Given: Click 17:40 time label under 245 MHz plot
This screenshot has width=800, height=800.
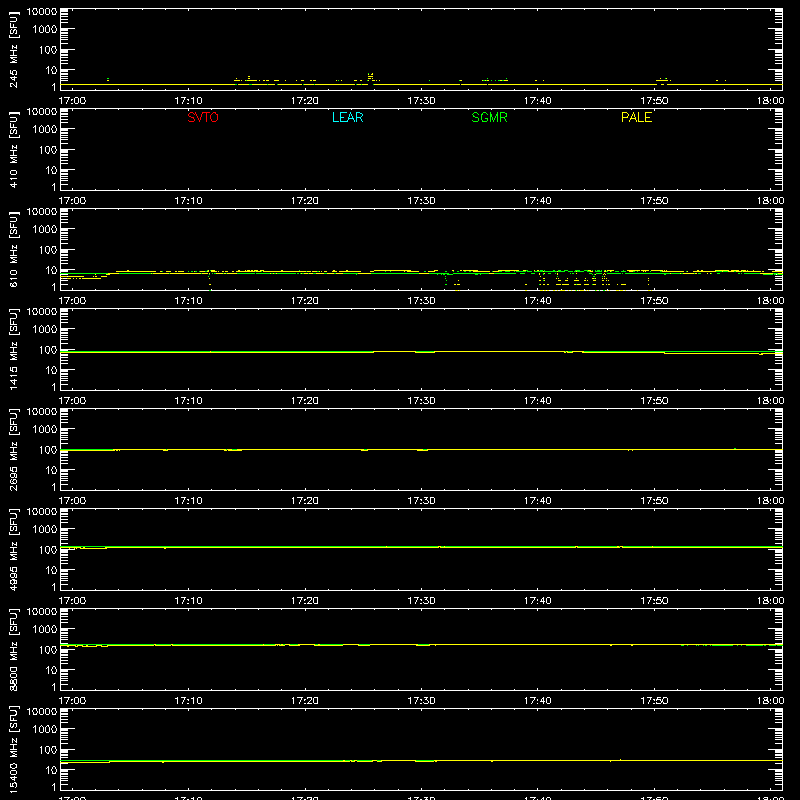Looking at the screenshot, I should [538, 101].
